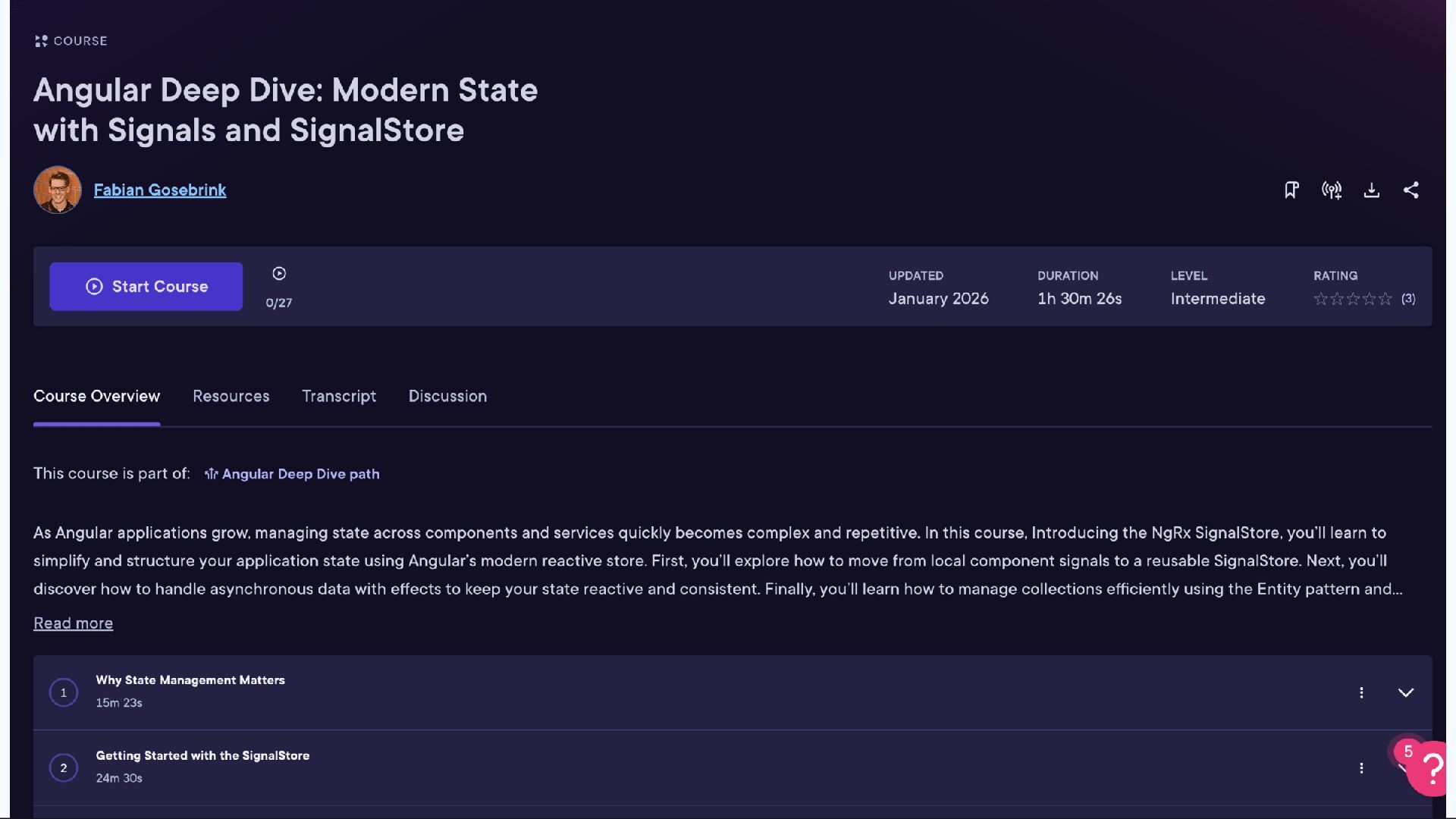Open the Transcript tab
This screenshot has height=819, width=1456.
[x=339, y=396]
